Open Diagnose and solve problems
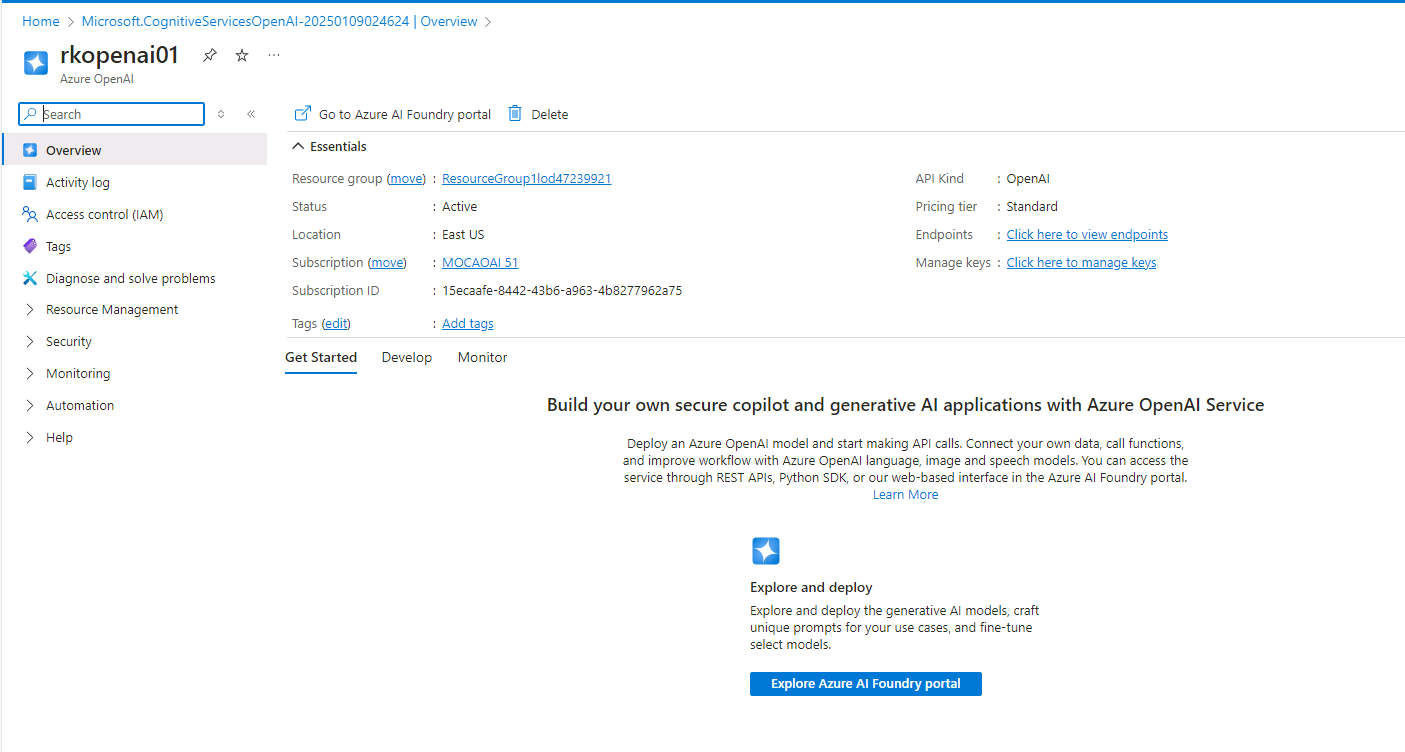 point(130,278)
